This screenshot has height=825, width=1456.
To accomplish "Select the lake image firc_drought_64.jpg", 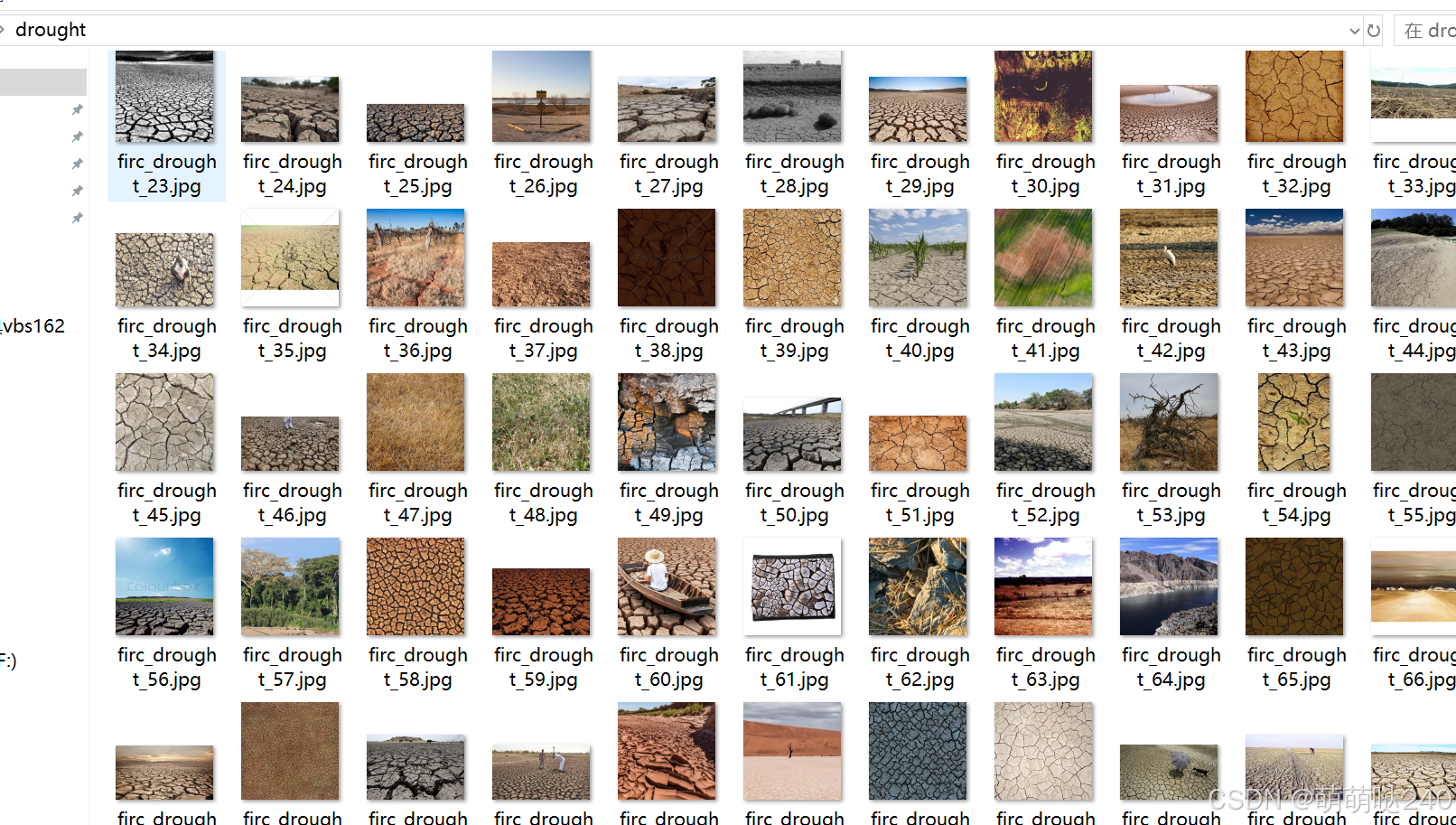I will [x=1171, y=614].
